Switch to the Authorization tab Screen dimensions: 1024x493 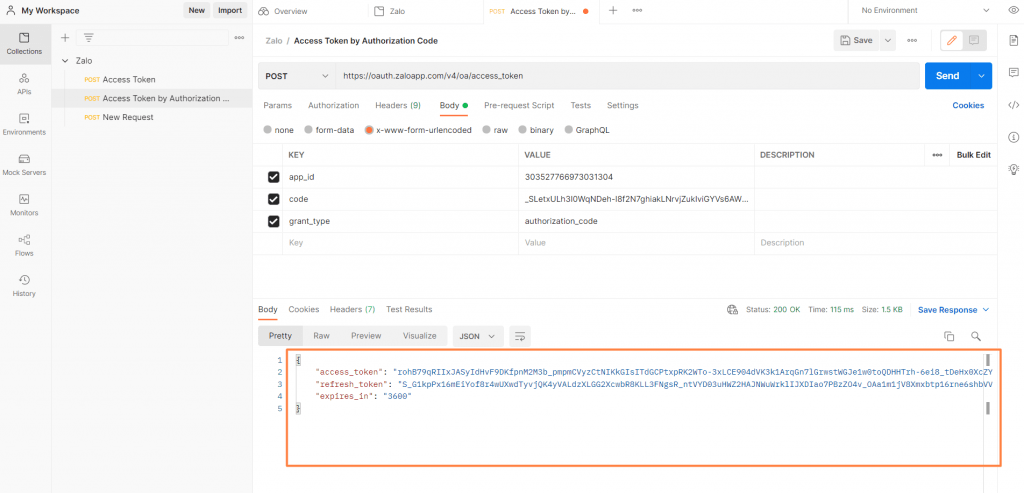click(x=334, y=105)
